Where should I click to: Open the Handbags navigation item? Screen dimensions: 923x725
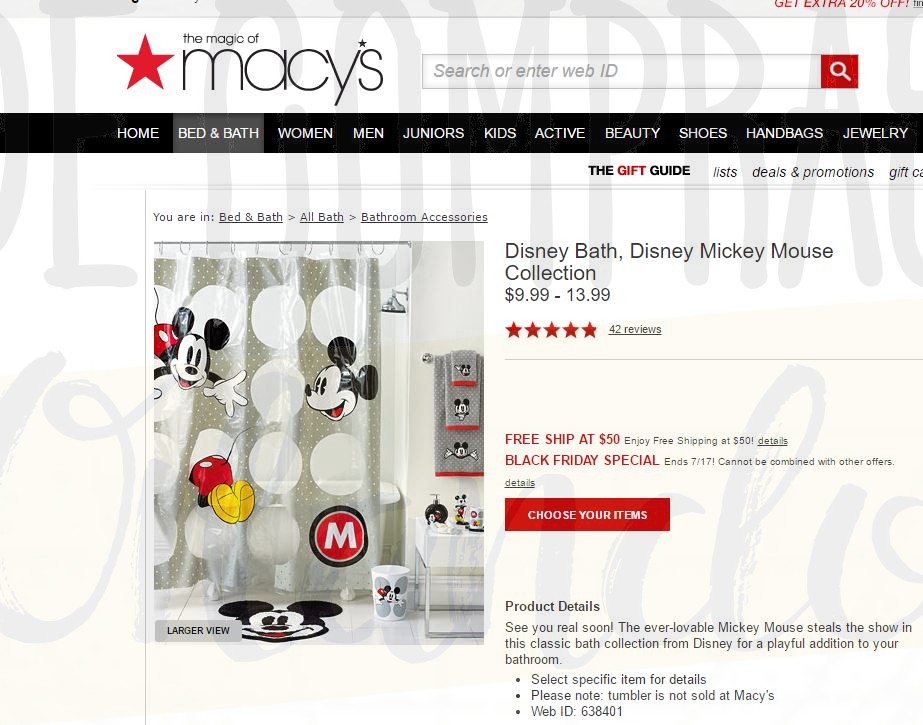point(784,133)
